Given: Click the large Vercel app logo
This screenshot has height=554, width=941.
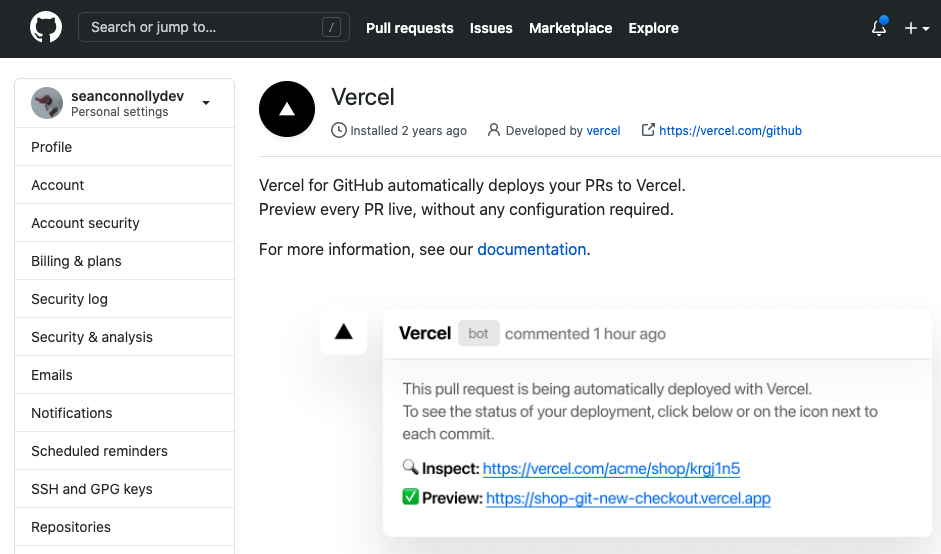Looking at the screenshot, I should (x=287, y=109).
